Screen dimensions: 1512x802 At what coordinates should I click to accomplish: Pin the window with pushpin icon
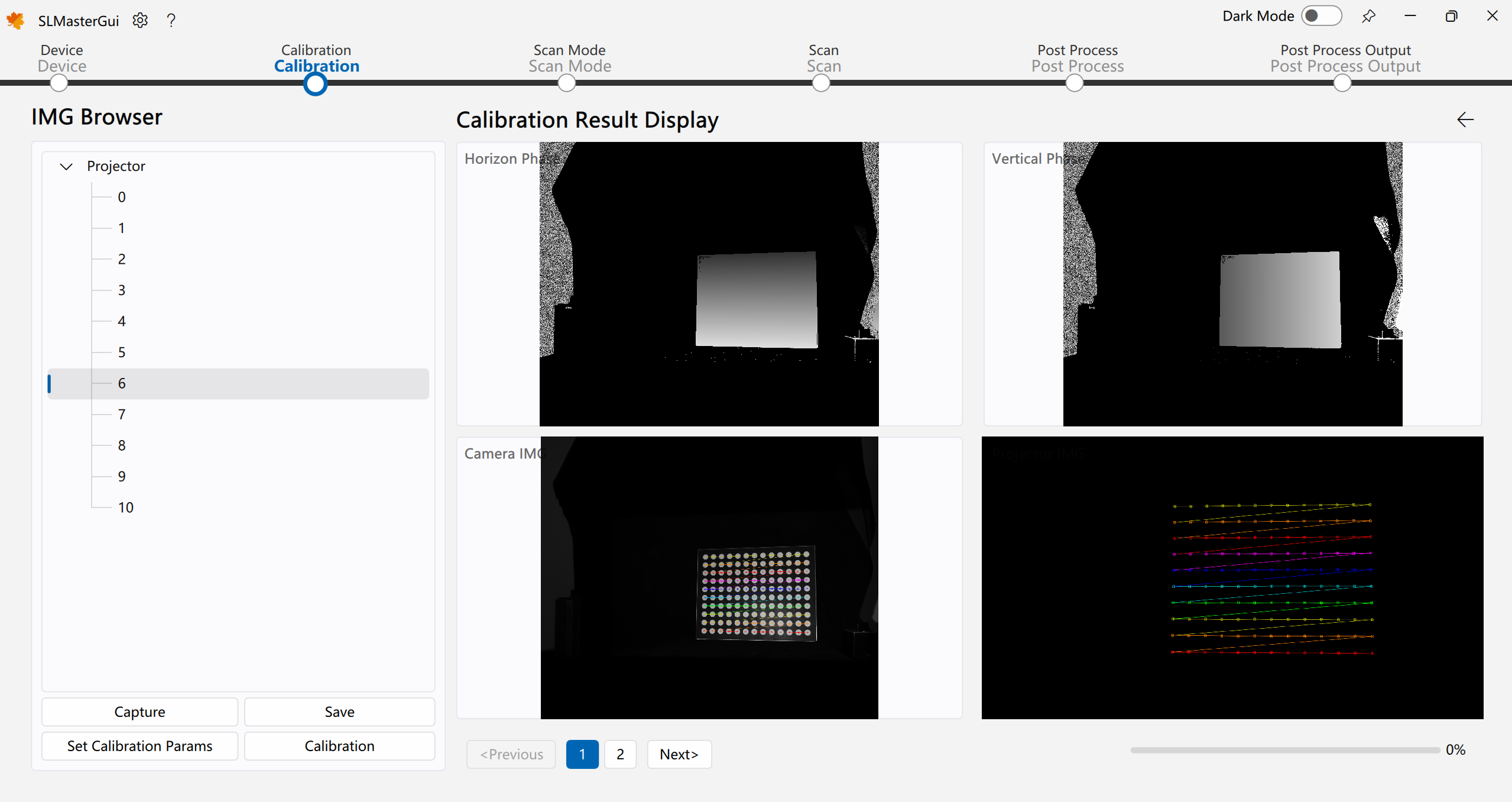pos(1368,17)
